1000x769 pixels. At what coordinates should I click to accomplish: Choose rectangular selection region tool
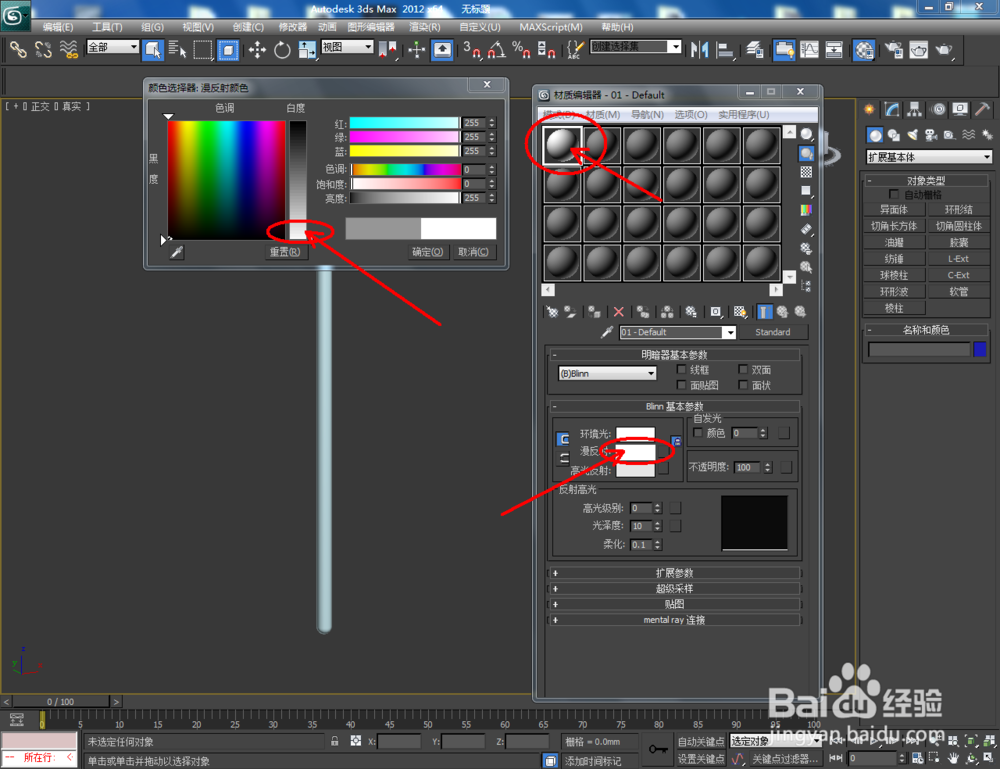click(202, 50)
